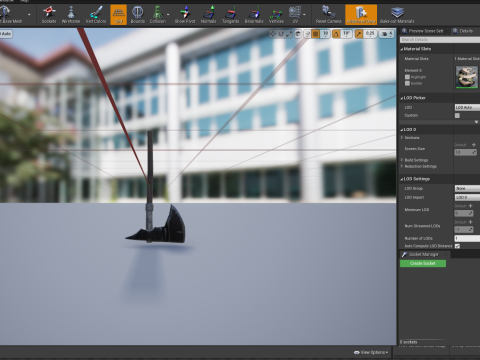480x360 pixels.
Task: Click the Screen Size value field
Action: (x=466, y=152)
